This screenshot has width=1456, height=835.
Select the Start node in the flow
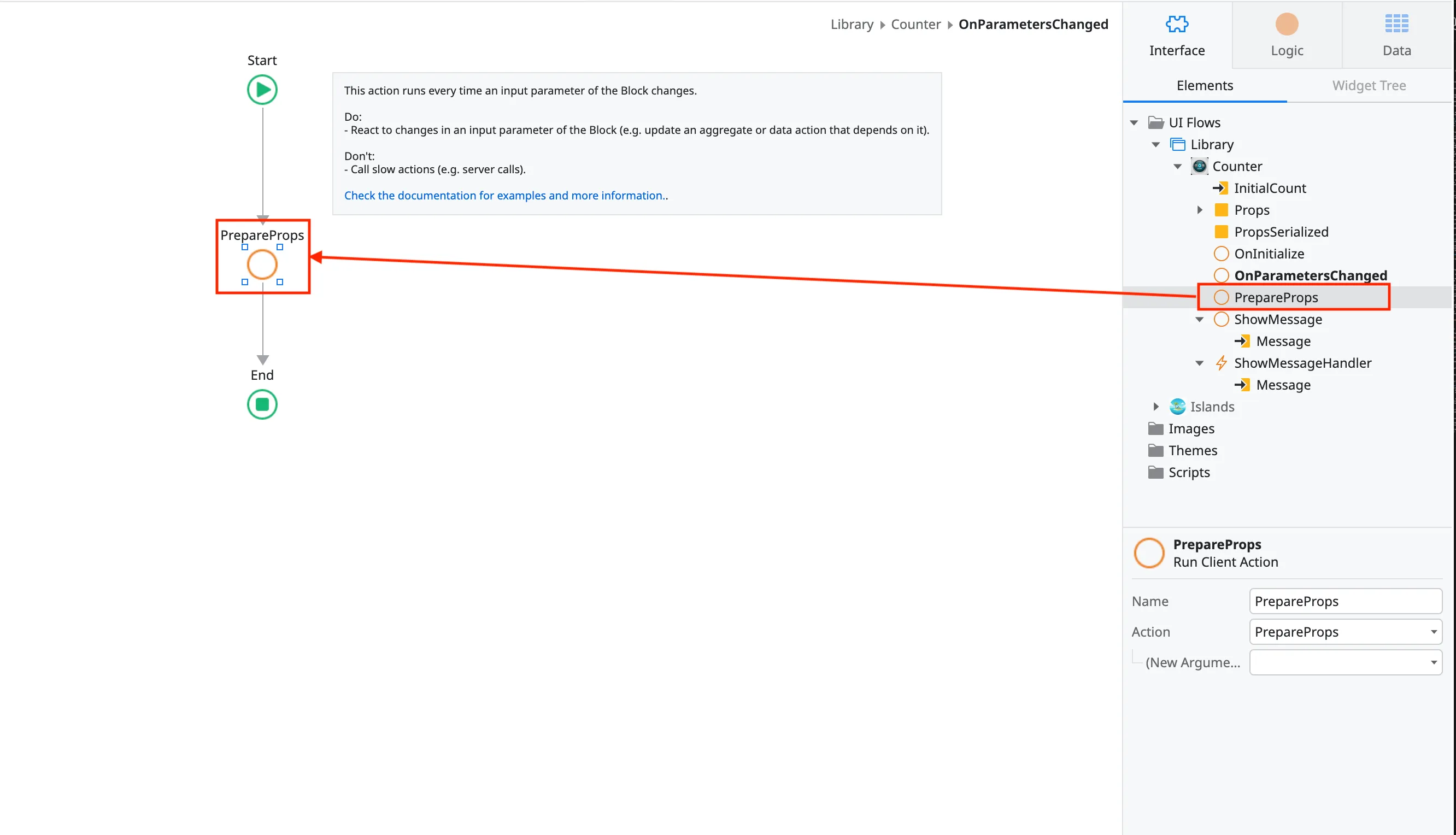click(262, 90)
